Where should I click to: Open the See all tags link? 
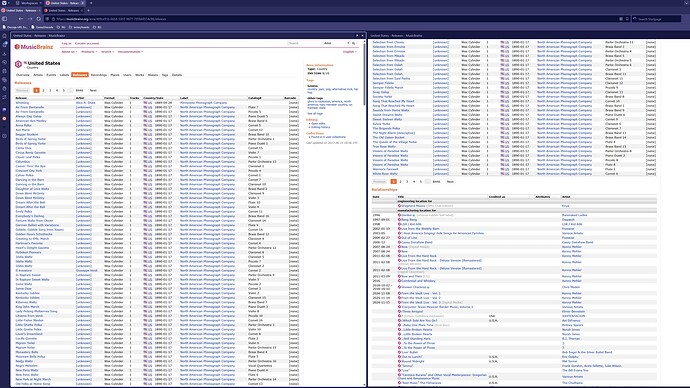click(315, 113)
